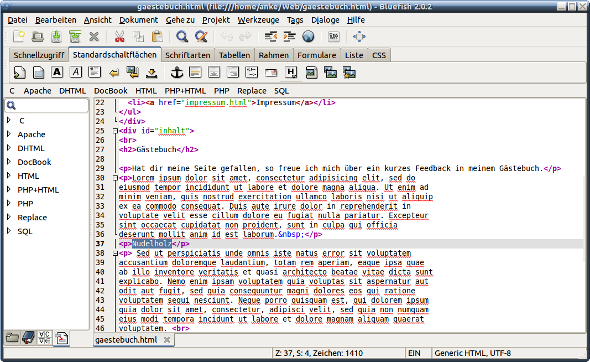Insert a paragraph with the Paragraph icon
This screenshot has height=362, width=590.
click(94, 72)
